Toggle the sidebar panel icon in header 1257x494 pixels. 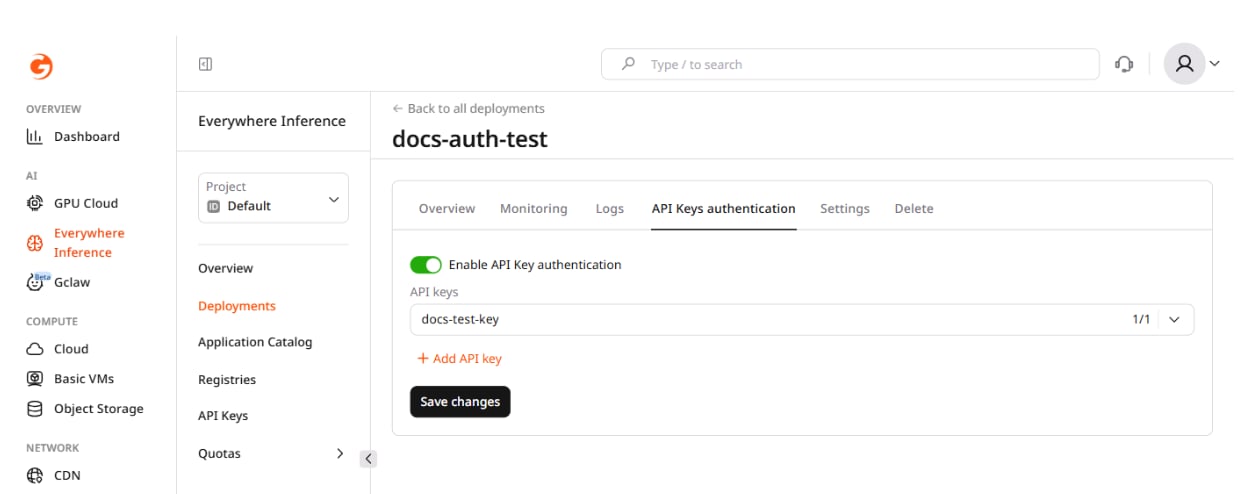point(206,64)
